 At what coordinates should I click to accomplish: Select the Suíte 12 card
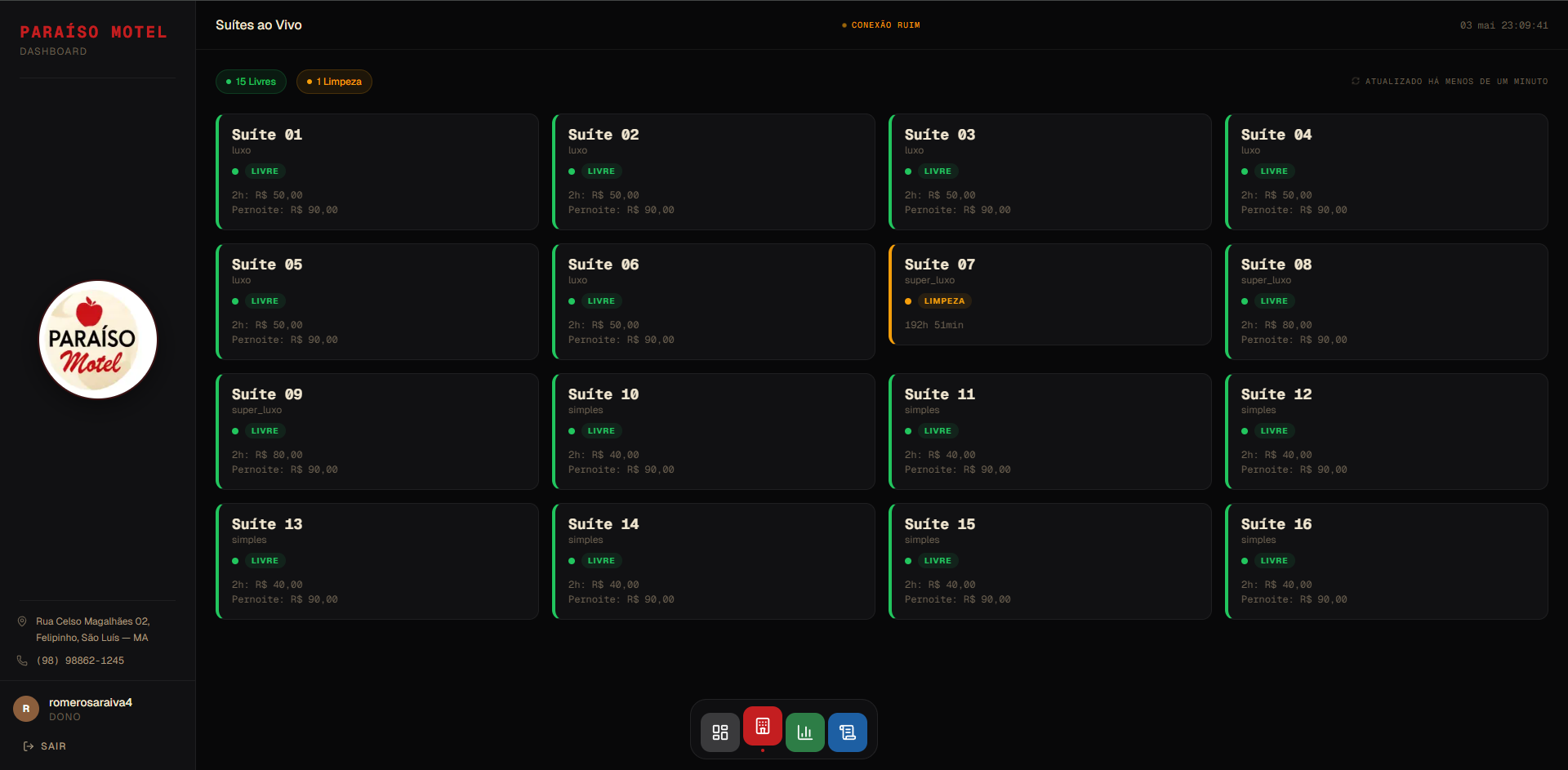(1387, 431)
